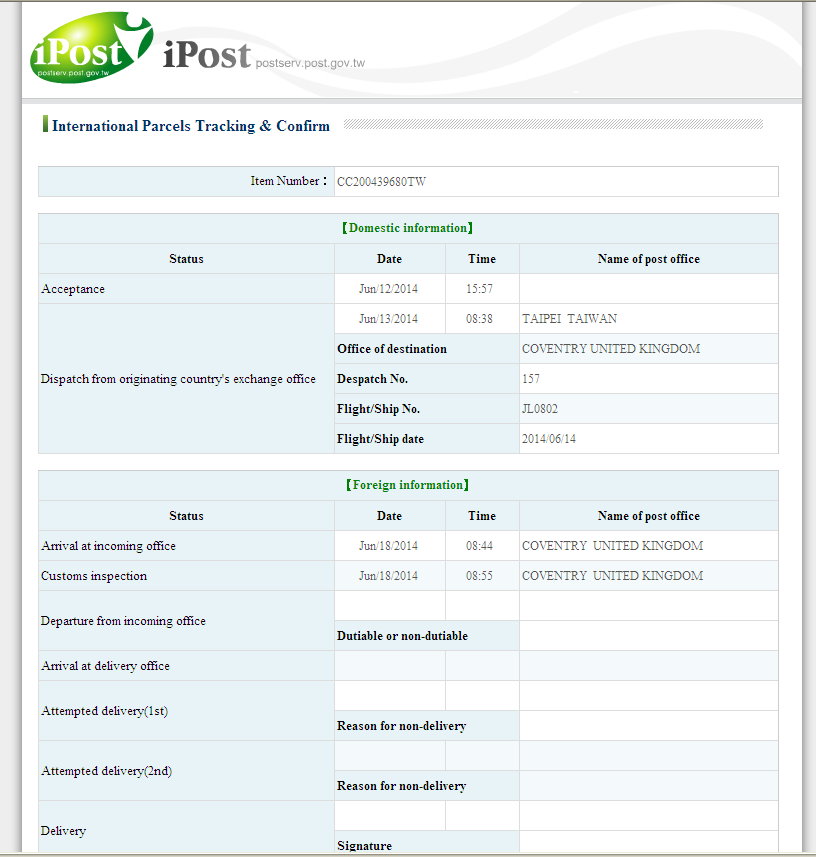Click Attempted delivery(1st) Reason for non-delivery label

tap(401, 726)
